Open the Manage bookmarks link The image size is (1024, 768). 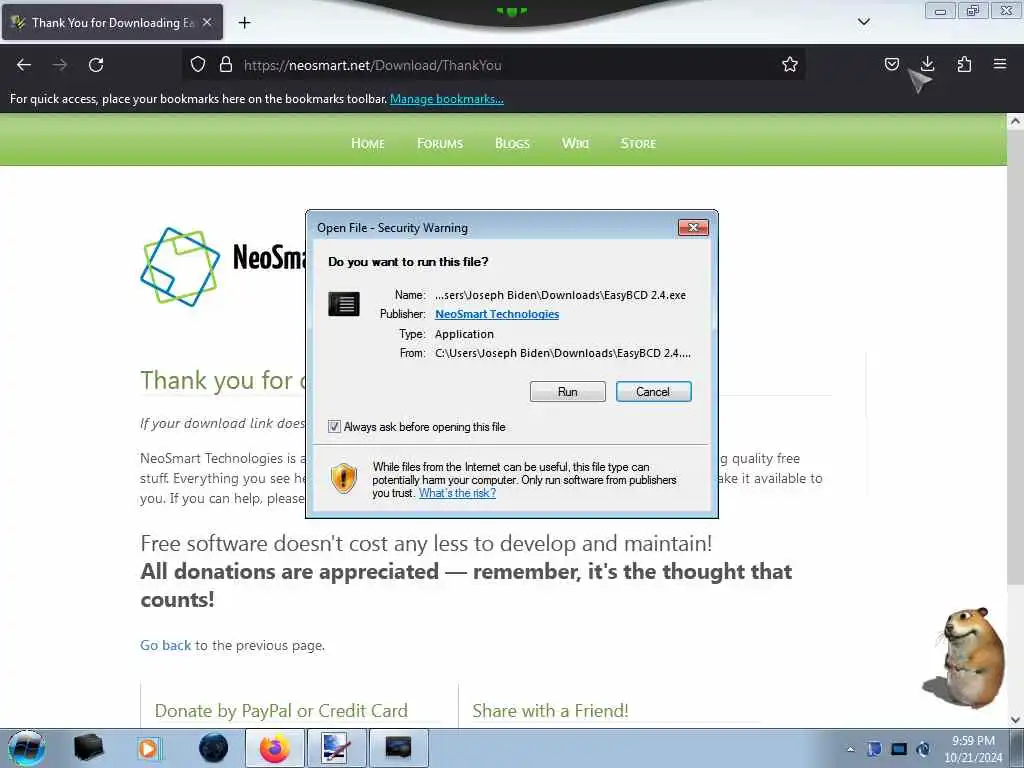tap(447, 99)
